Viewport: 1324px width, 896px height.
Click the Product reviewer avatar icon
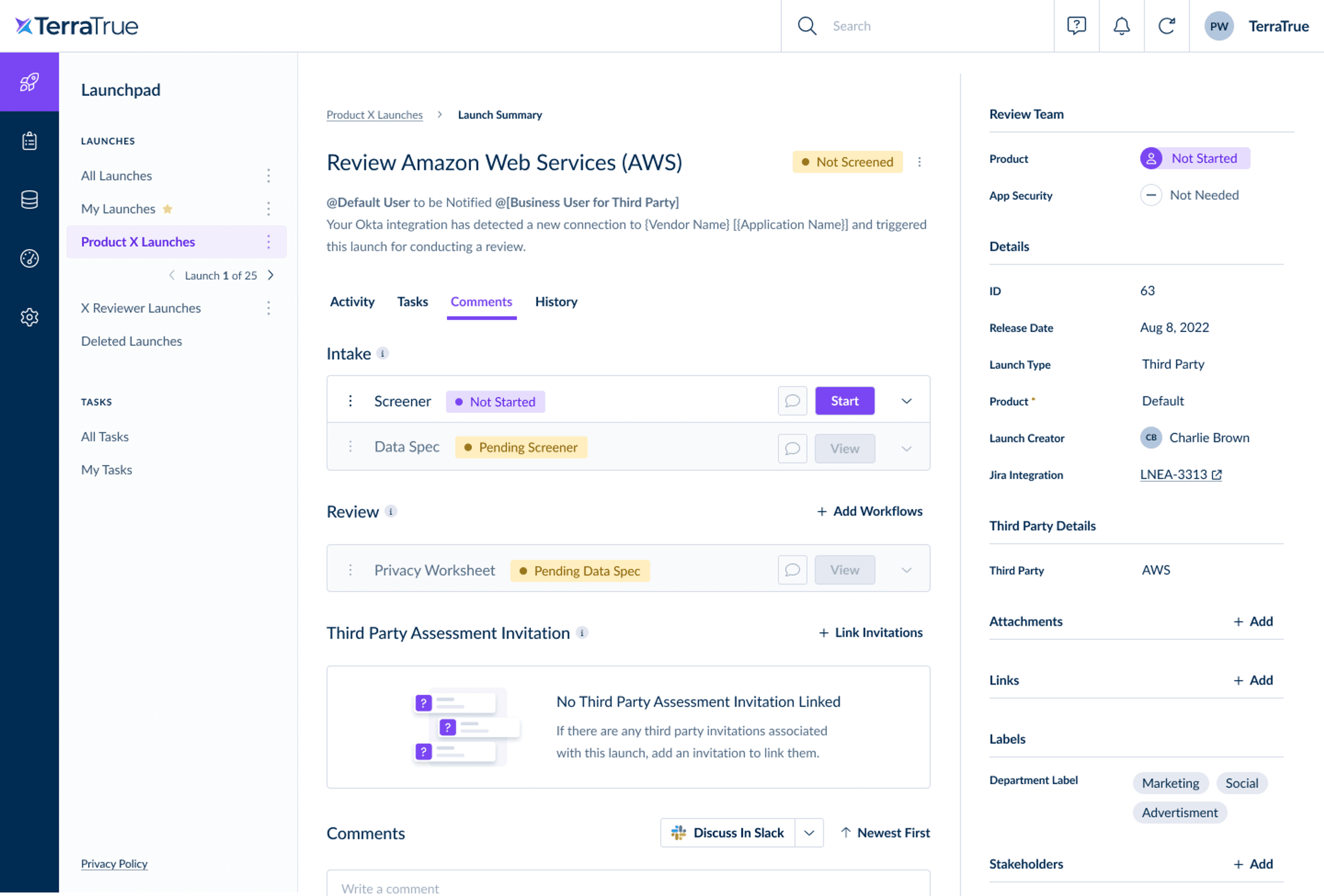(1151, 158)
